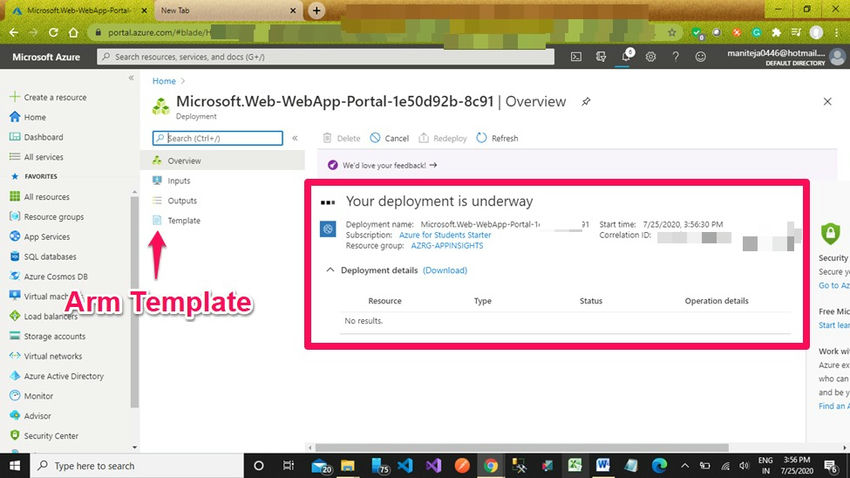850x478 pixels.
Task: Close the deployment Overview blade
Action: point(827,101)
